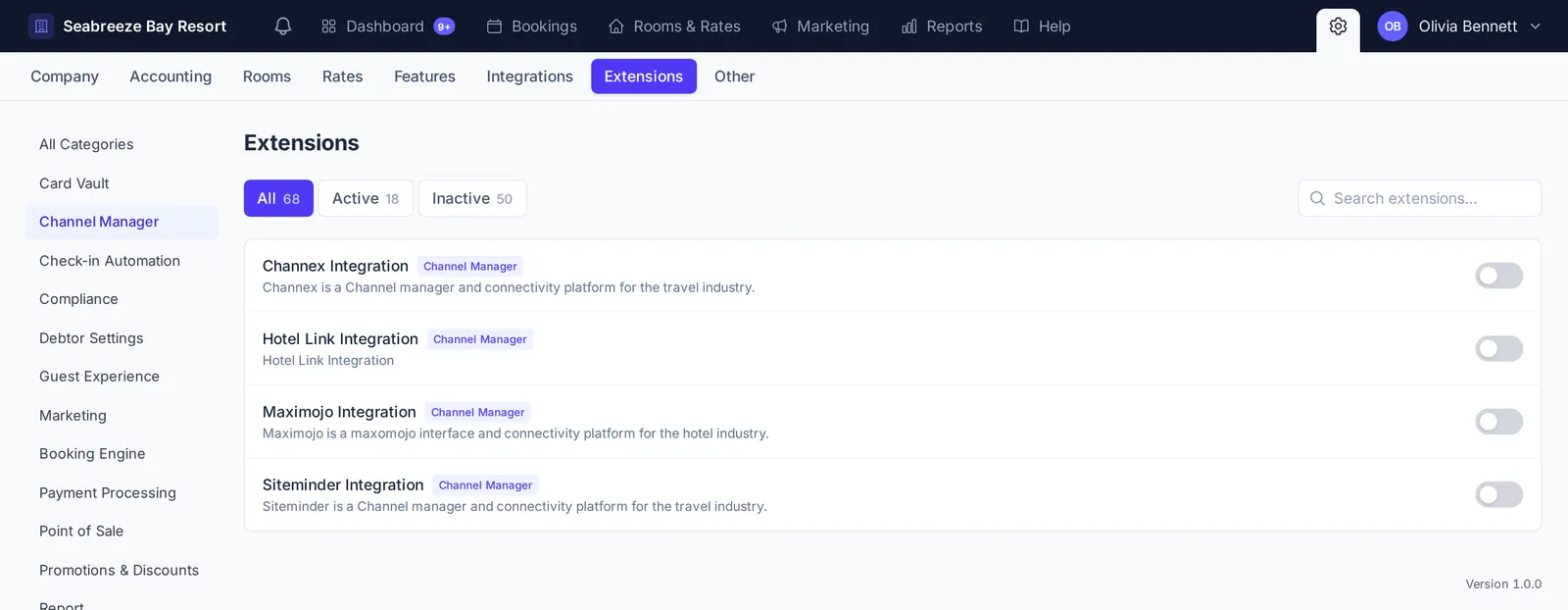Click the Help book icon
This screenshot has height=610, width=1568.
pyautogui.click(x=1021, y=26)
